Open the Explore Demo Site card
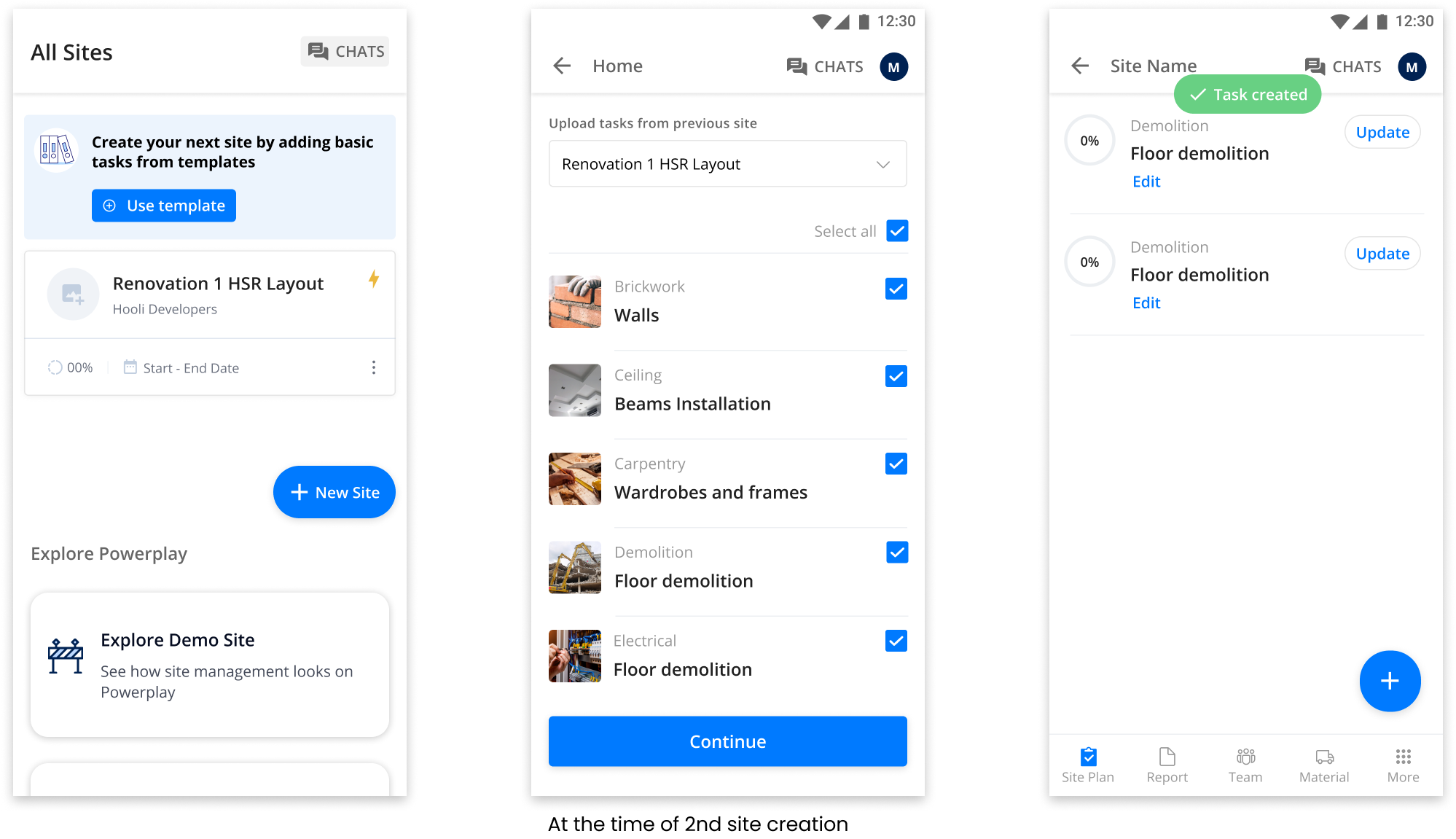Image resolution: width=1456 pixels, height=839 pixels. [x=210, y=664]
